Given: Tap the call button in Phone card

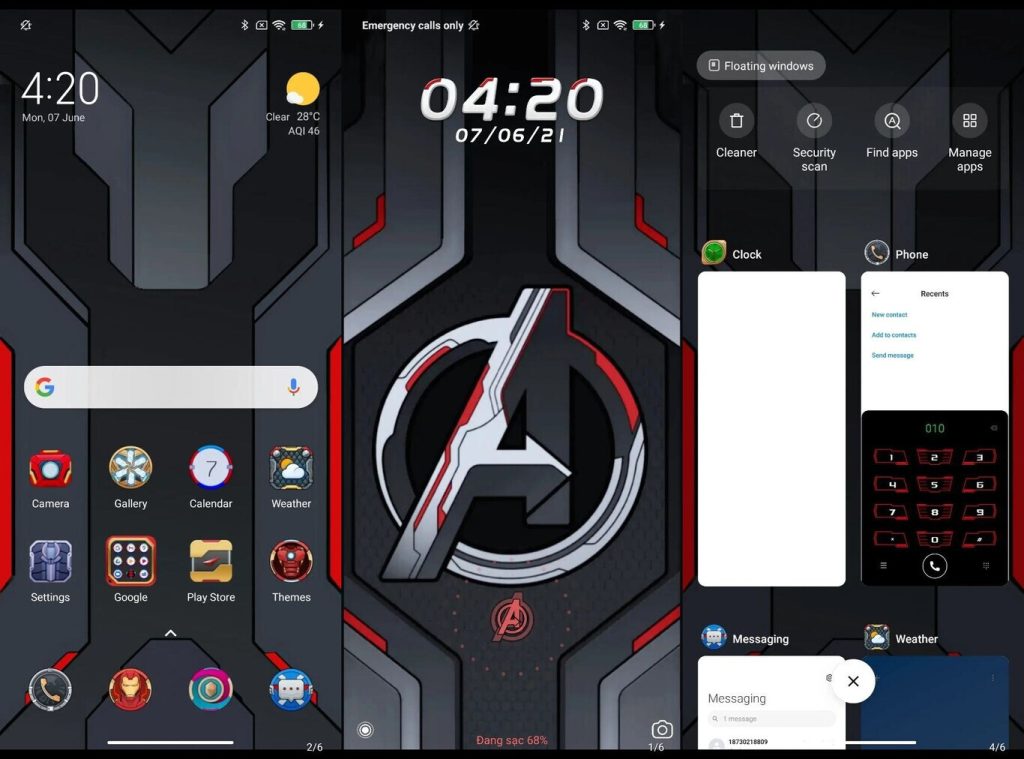Looking at the screenshot, I should pyautogui.click(x=935, y=566).
